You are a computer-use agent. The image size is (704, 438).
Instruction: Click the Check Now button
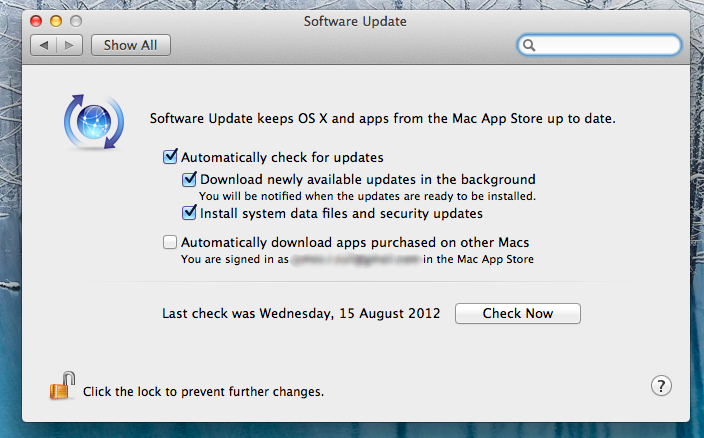[518, 313]
